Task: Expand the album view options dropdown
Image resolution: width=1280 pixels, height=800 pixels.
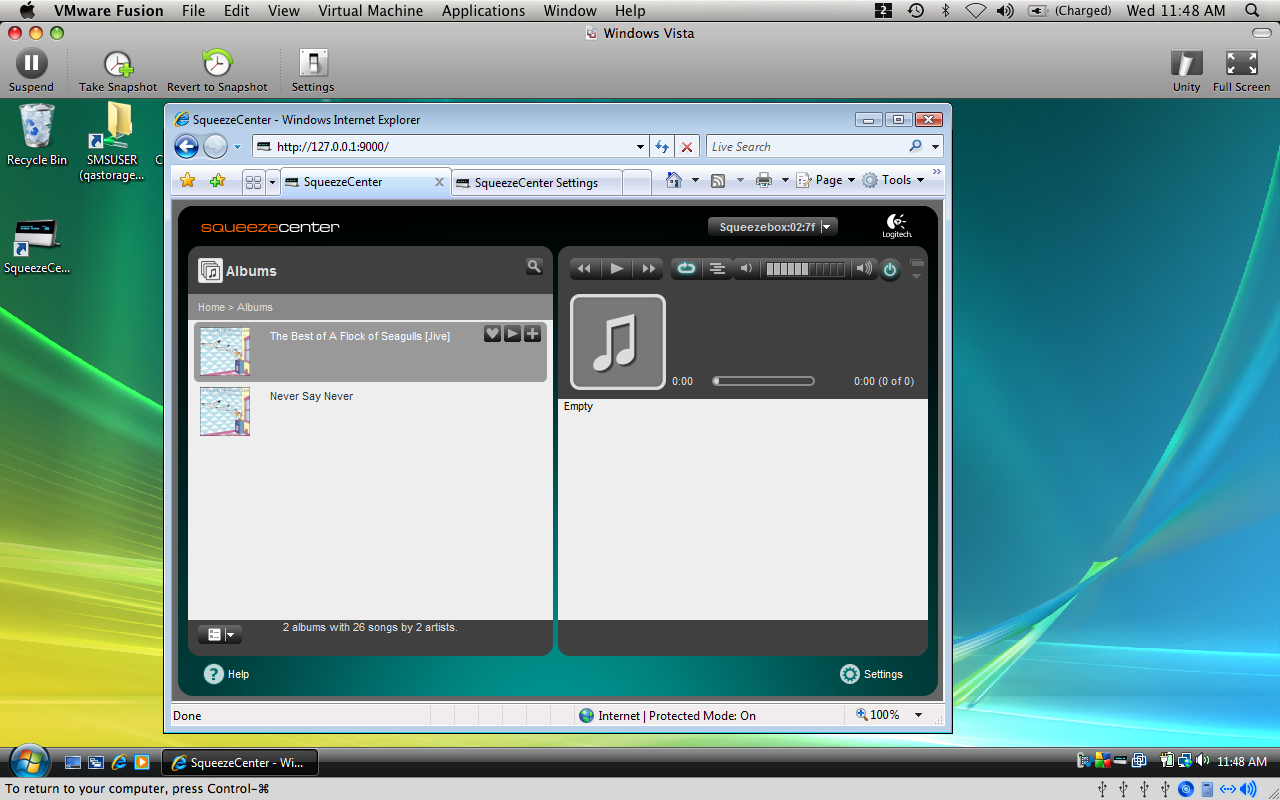Action: coord(220,634)
